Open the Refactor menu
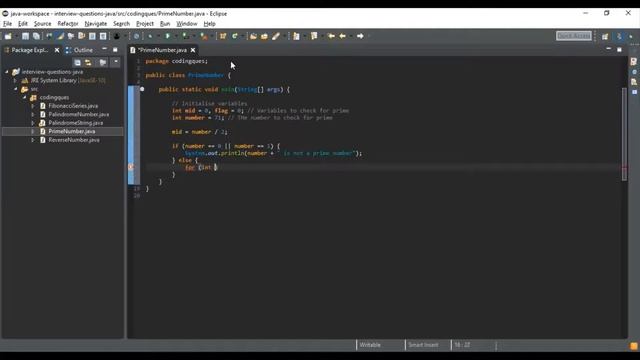 68,24
